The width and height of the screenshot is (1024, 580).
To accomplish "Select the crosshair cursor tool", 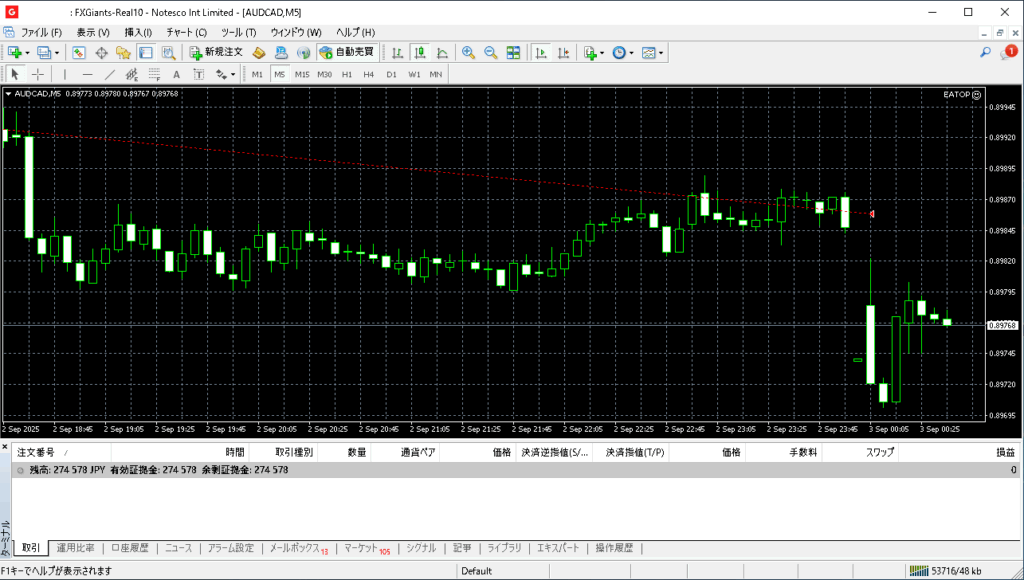I will point(38,74).
